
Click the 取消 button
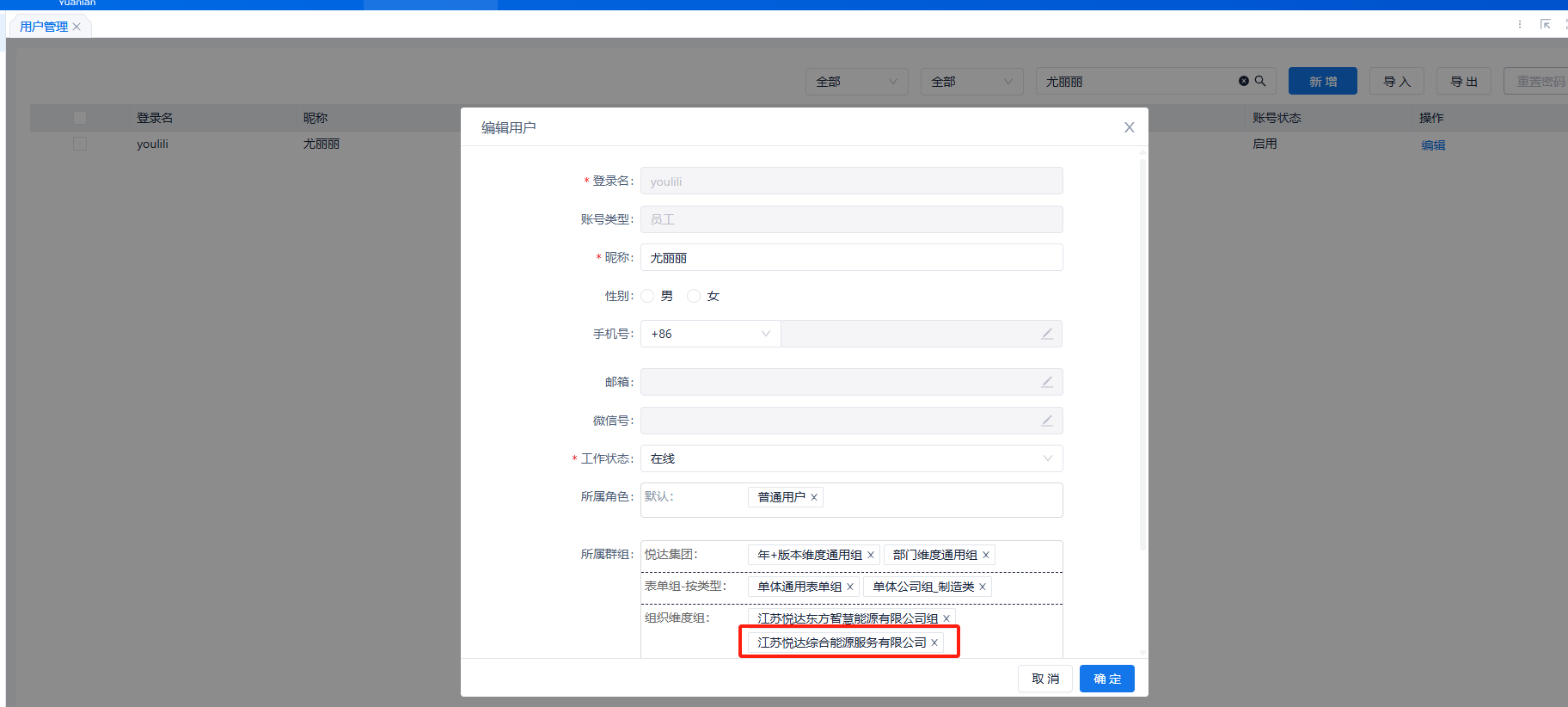[x=1045, y=679]
